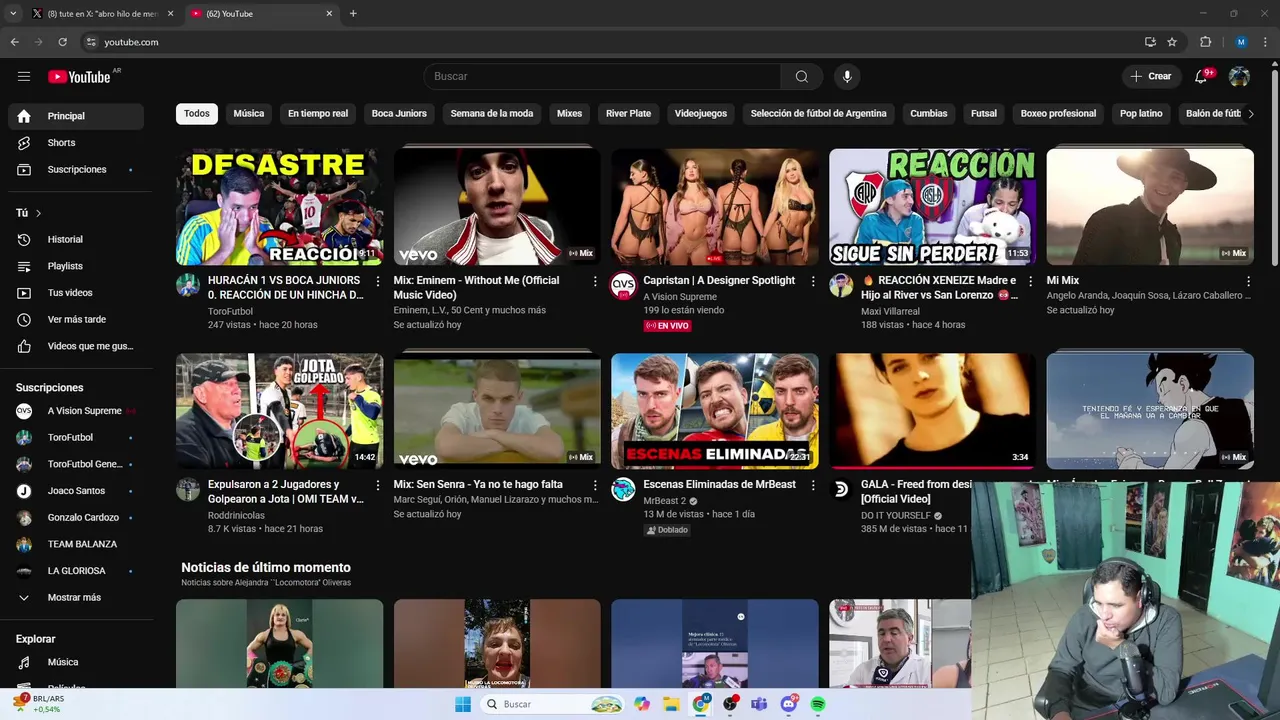
Task: Open the GALA Freed from desire thumbnail
Action: 932,411
